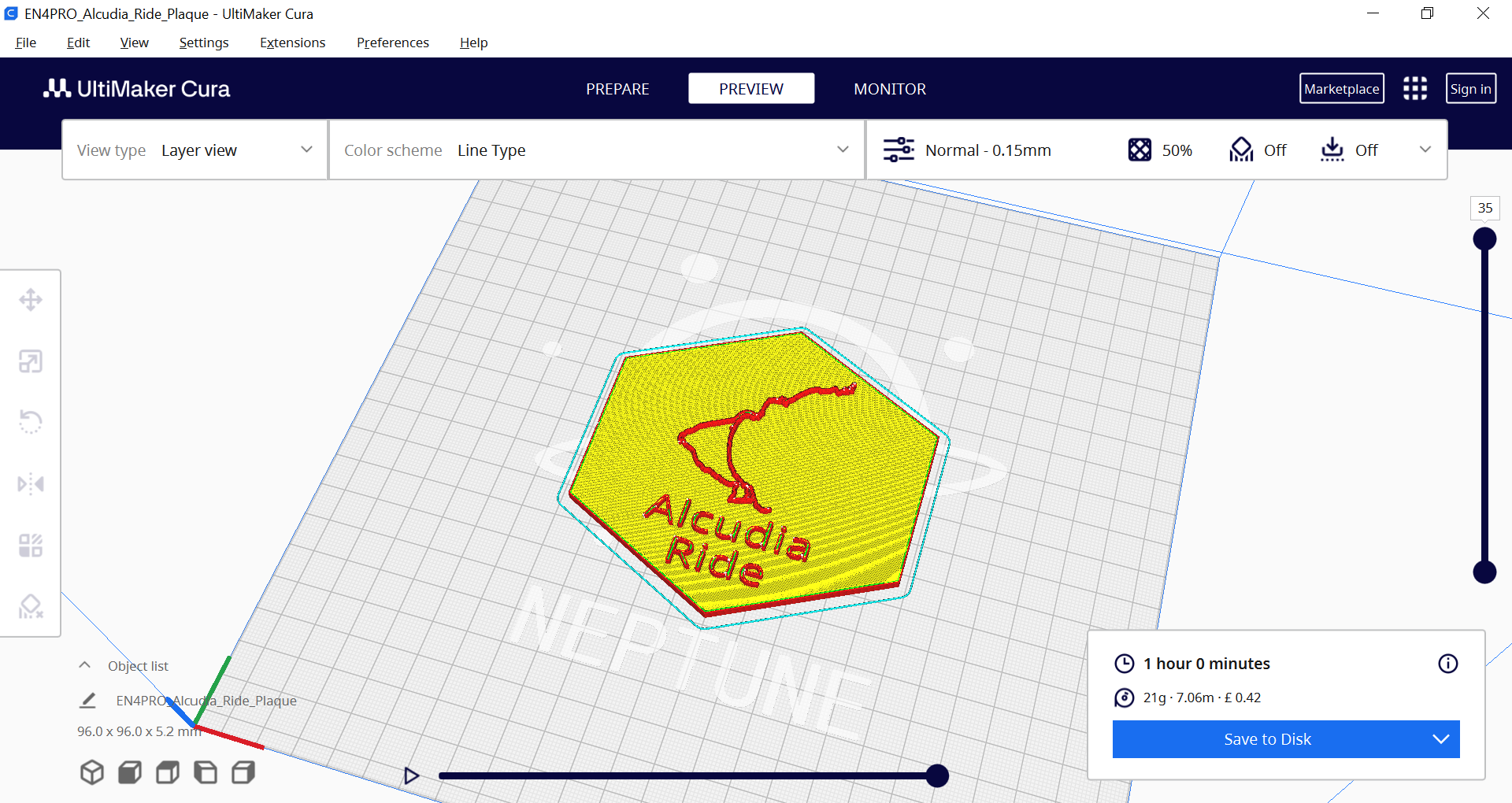Image resolution: width=1512 pixels, height=803 pixels.
Task: Click the 50% infill value
Action: pyautogui.click(x=1177, y=150)
